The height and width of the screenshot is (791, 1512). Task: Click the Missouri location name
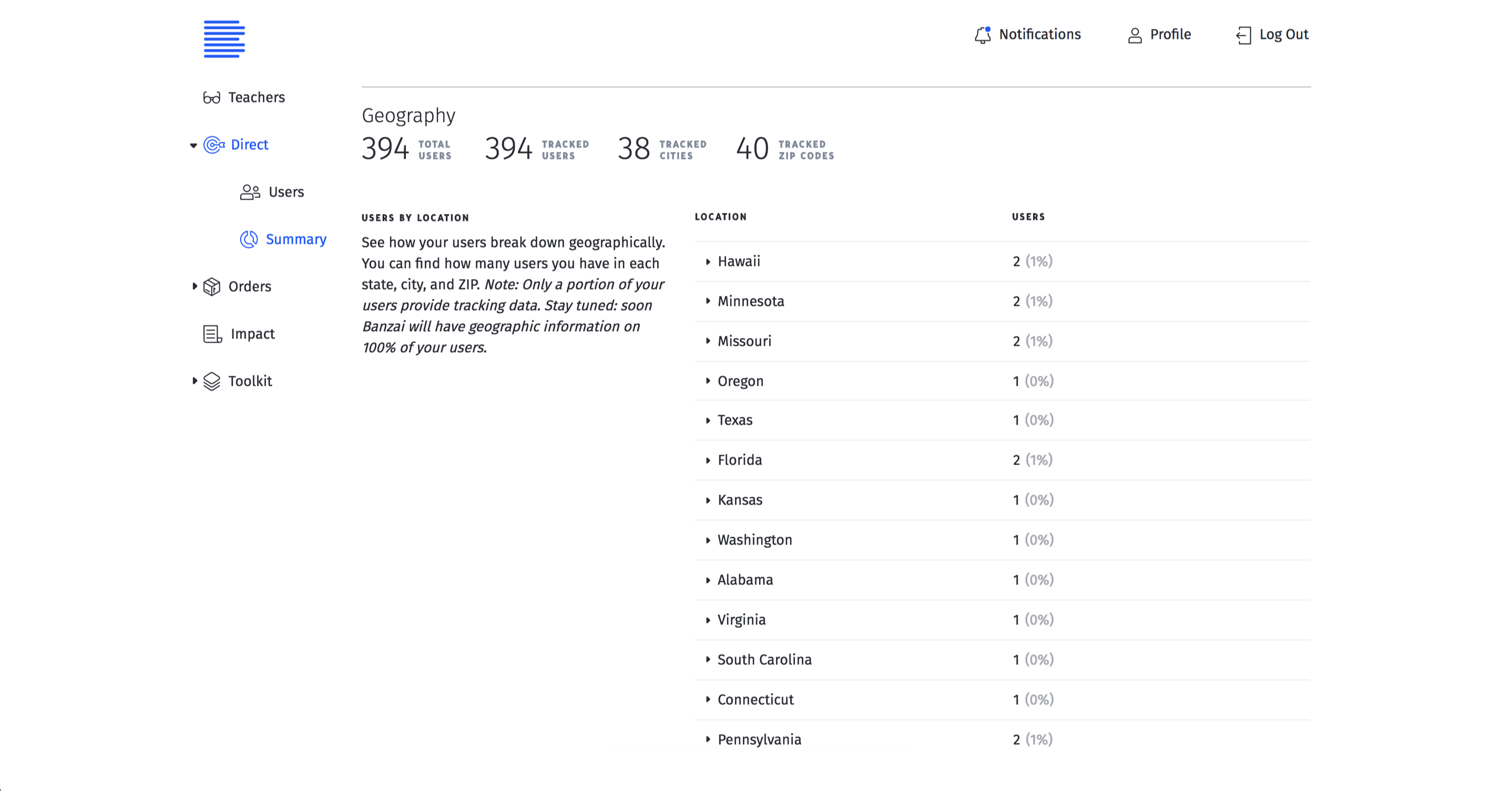(744, 341)
